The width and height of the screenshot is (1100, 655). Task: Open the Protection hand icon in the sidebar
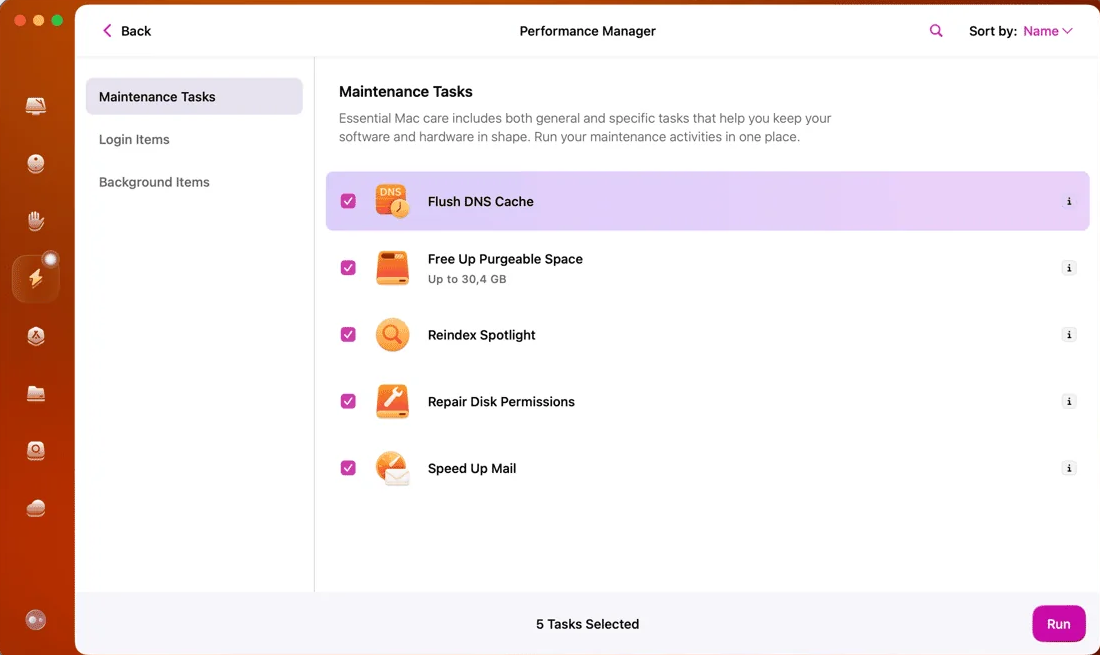tap(36, 221)
